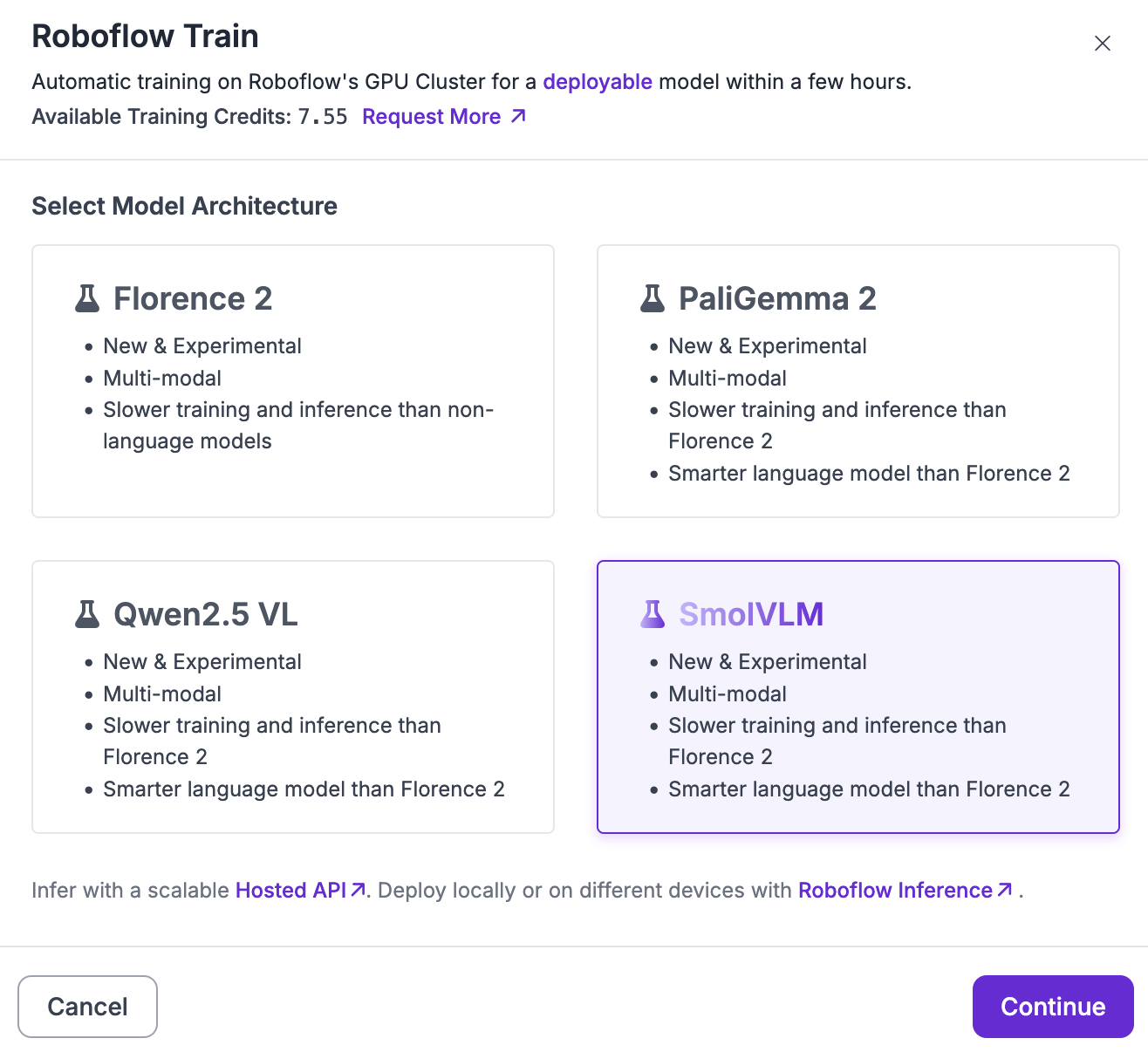Click the external arrow after Roboflow Inference

[x=1004, y=890]
